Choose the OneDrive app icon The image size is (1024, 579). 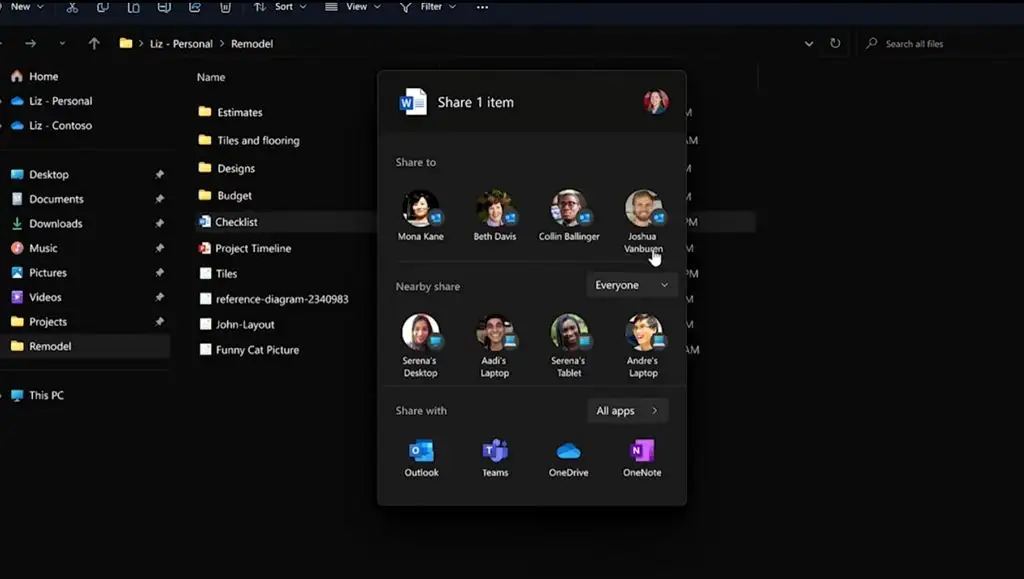(x=568, y=457)
